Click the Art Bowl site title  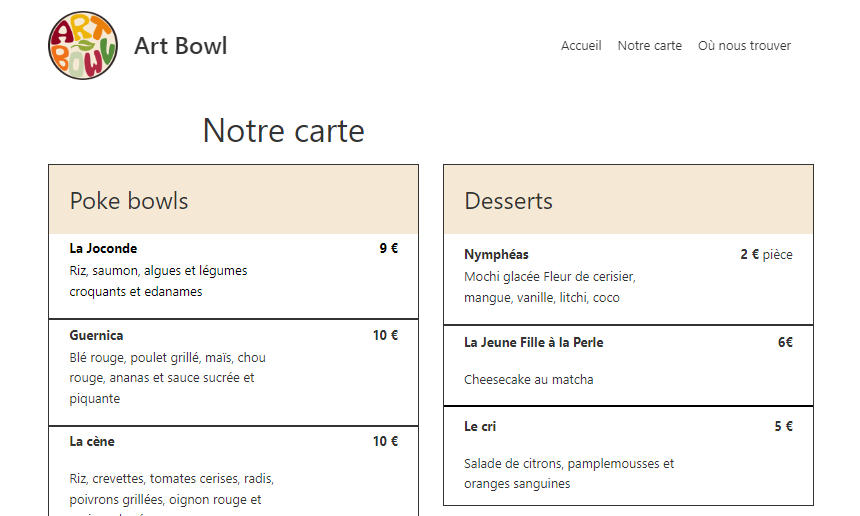click(180, 46)
